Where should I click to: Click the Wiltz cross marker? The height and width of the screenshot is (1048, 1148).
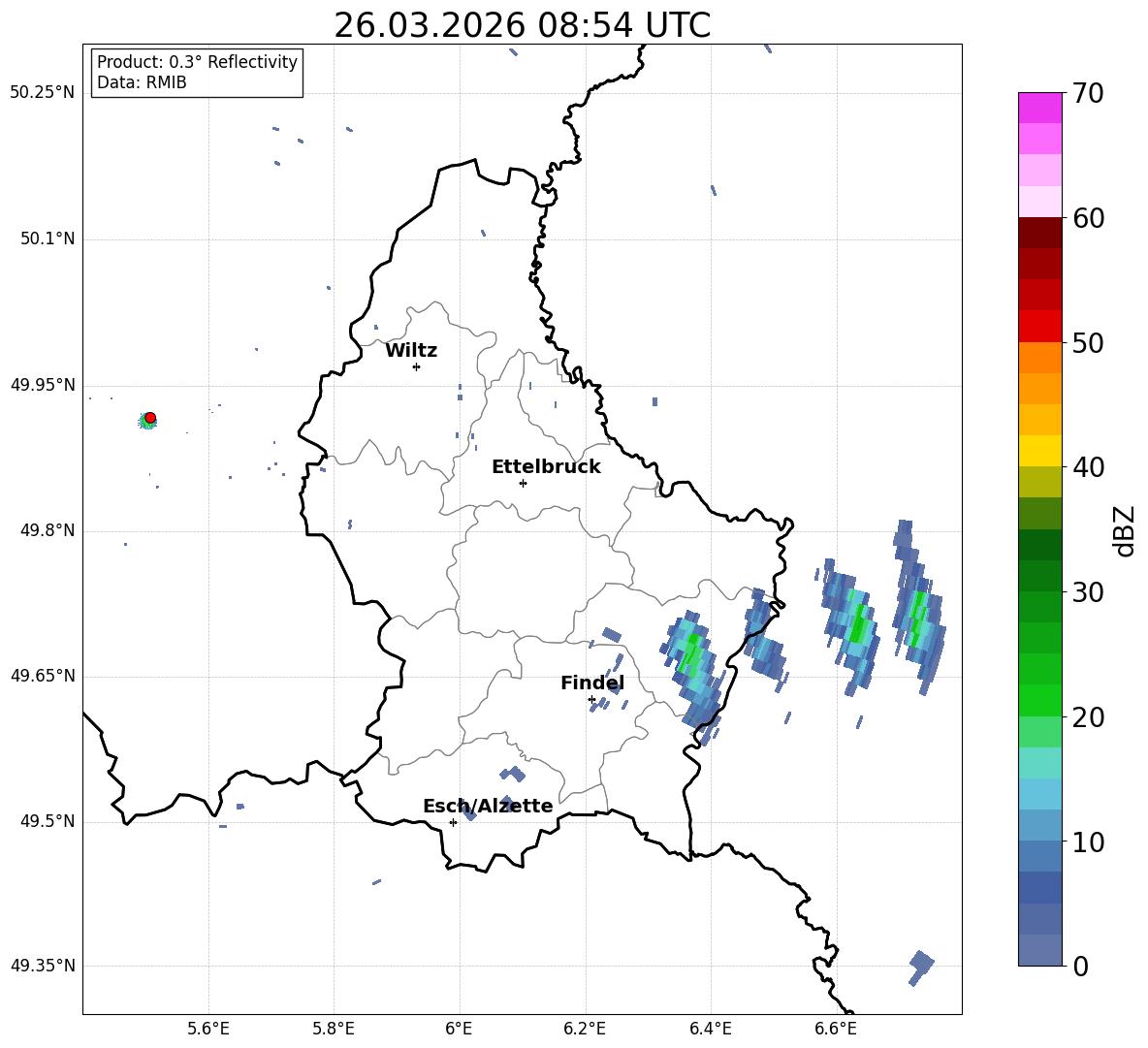point(416,366)
